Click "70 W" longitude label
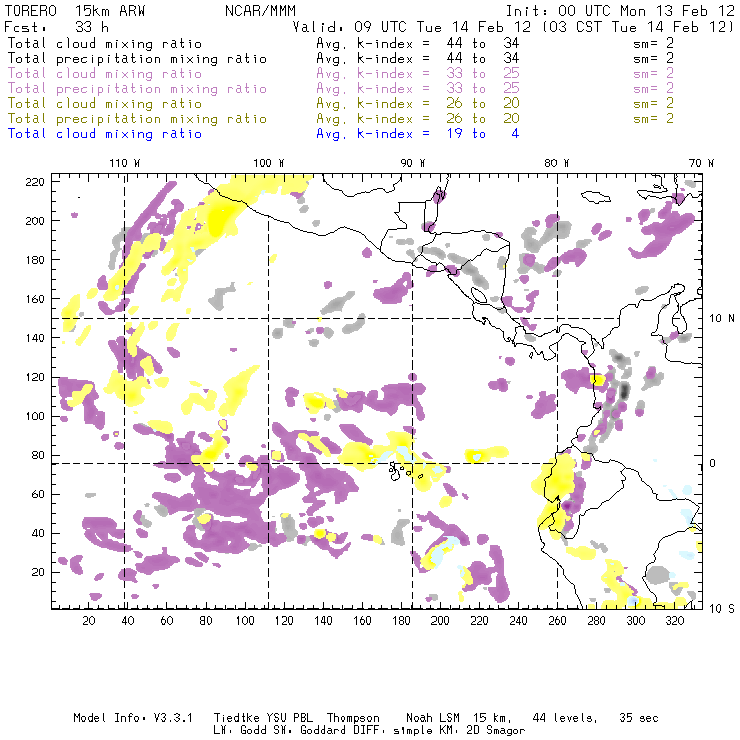This screenshot has height=740, width=740. (x=701, y=163)
